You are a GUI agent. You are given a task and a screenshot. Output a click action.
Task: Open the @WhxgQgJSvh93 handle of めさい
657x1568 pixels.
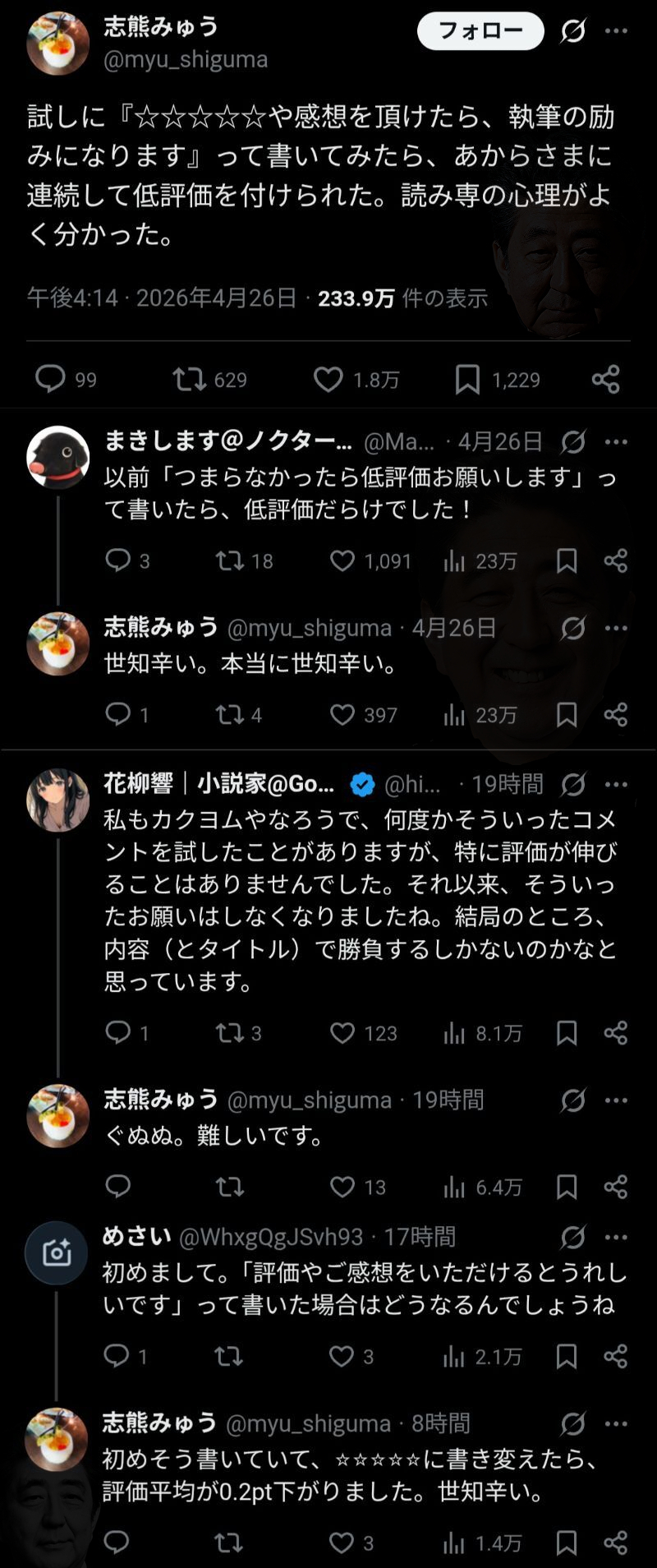(x=271, y=1237)
